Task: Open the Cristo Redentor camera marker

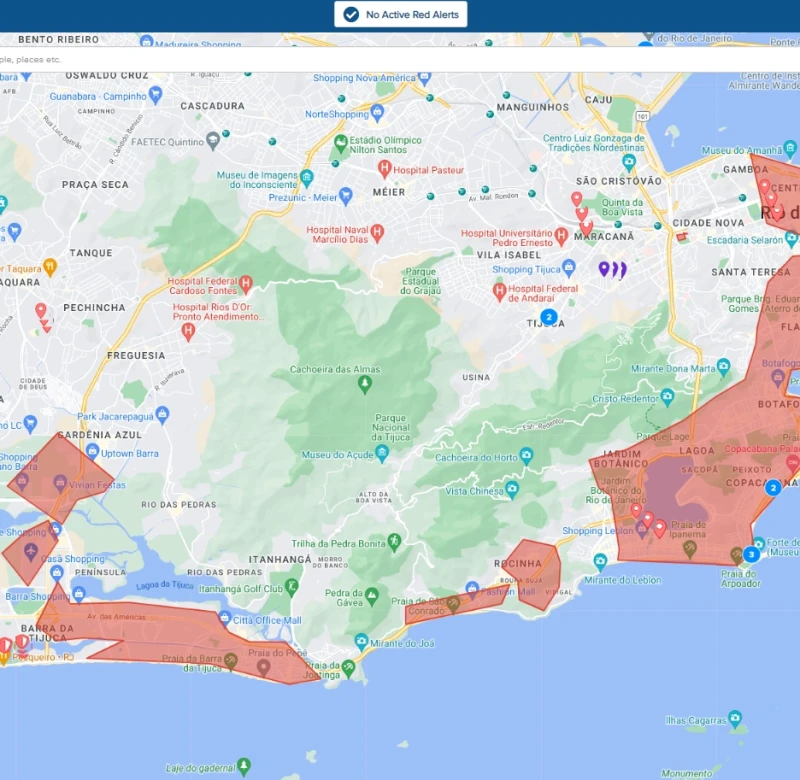Action: 667,396
